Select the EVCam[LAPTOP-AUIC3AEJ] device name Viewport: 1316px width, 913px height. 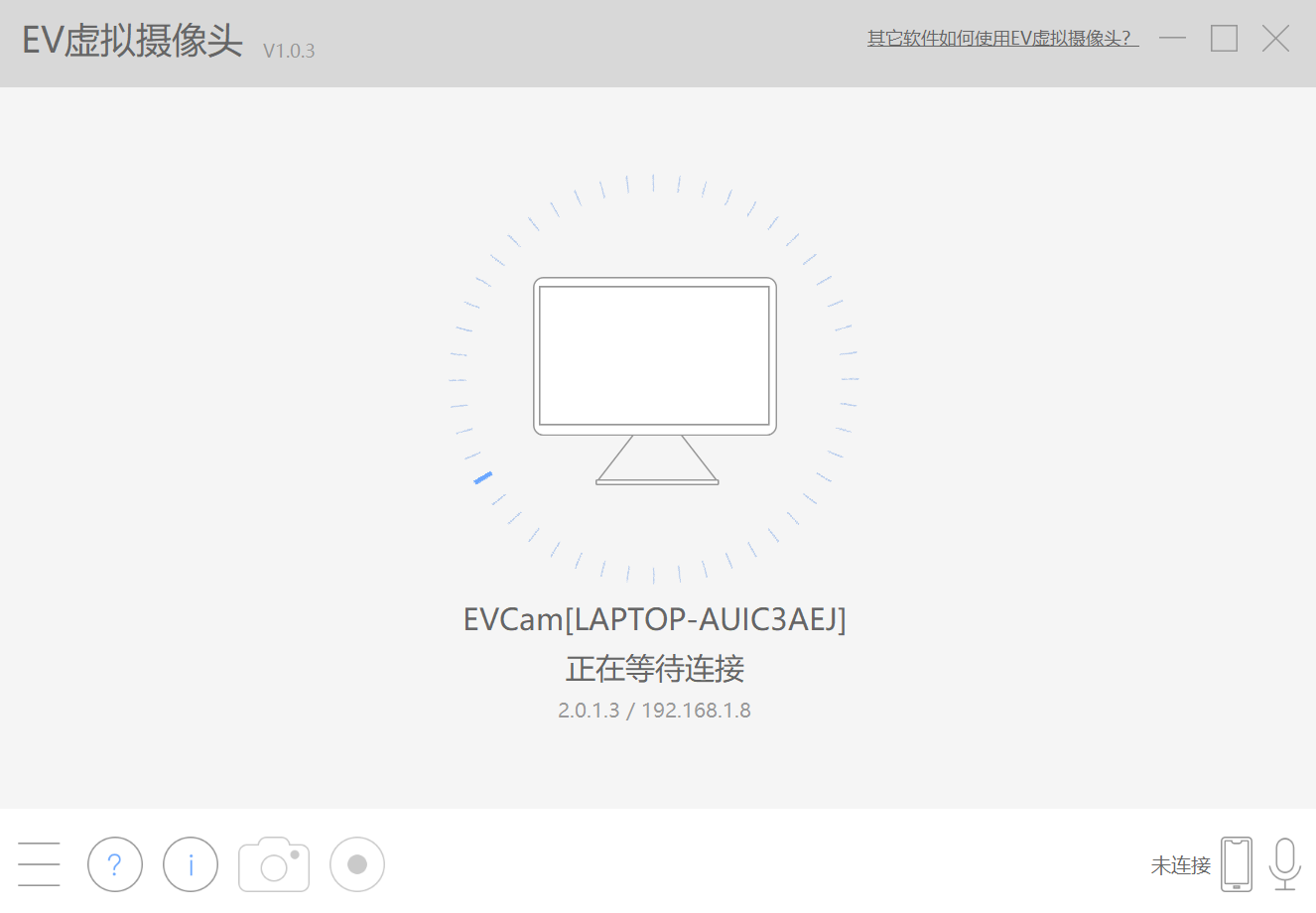coord(655,619)
